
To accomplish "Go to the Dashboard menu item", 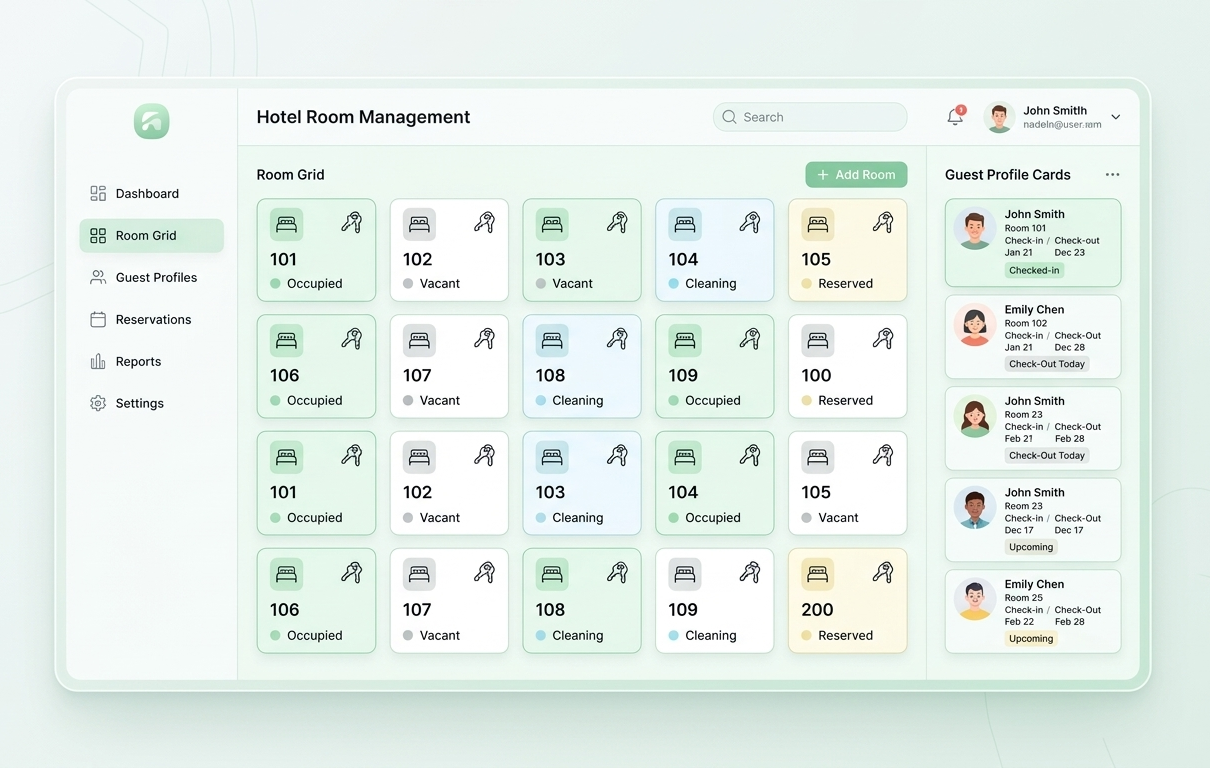I will [147, 194].
